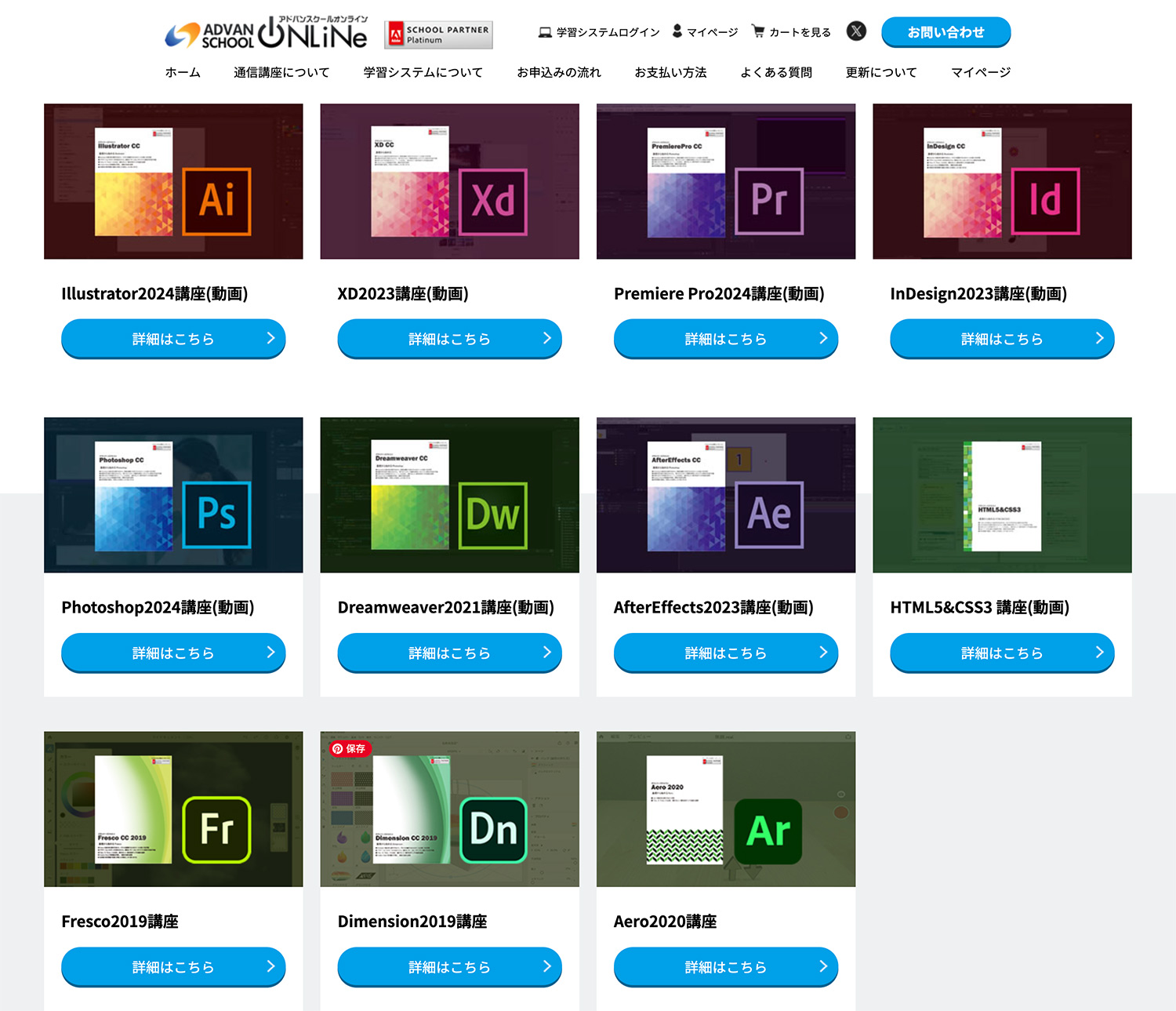
Task: Click the laptop icon for 学習システムログイン
Action: point(545,32)
